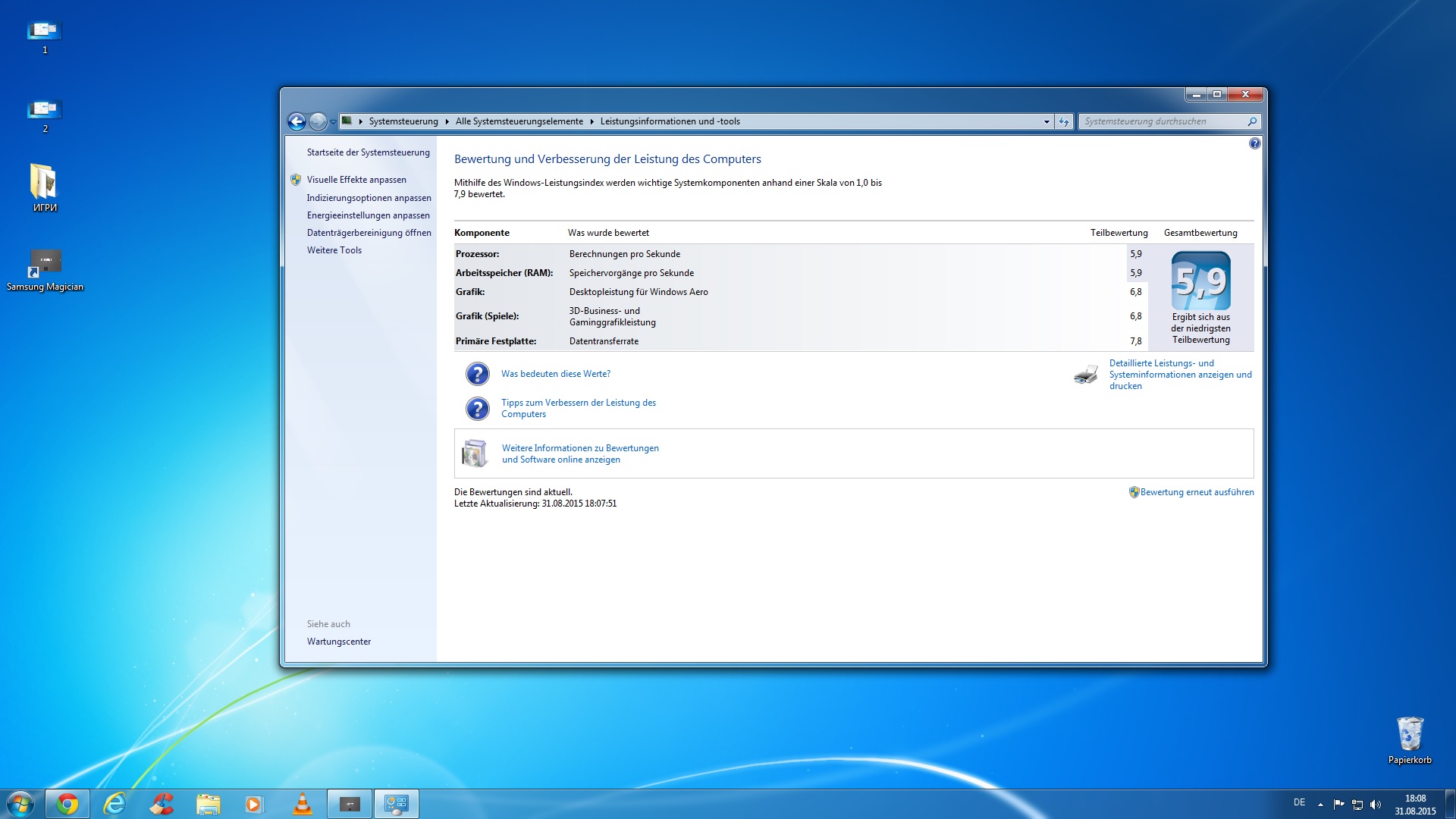Open media player taskbar icon
Image resolution: width=1456 pixels, height=819 pixels.
(255, 804)
